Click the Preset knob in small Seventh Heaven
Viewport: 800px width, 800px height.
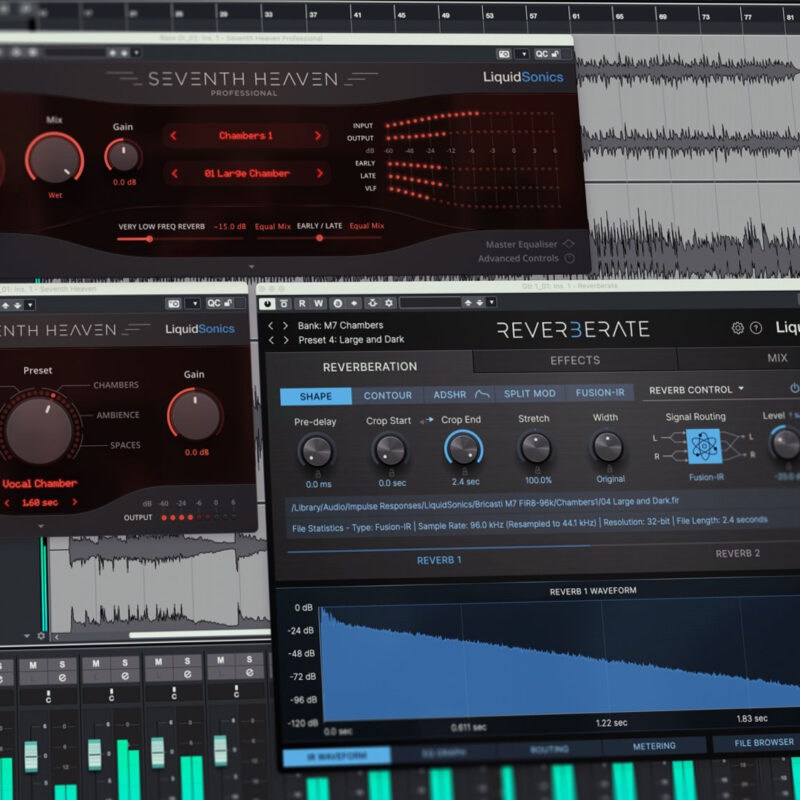point(39,429)
